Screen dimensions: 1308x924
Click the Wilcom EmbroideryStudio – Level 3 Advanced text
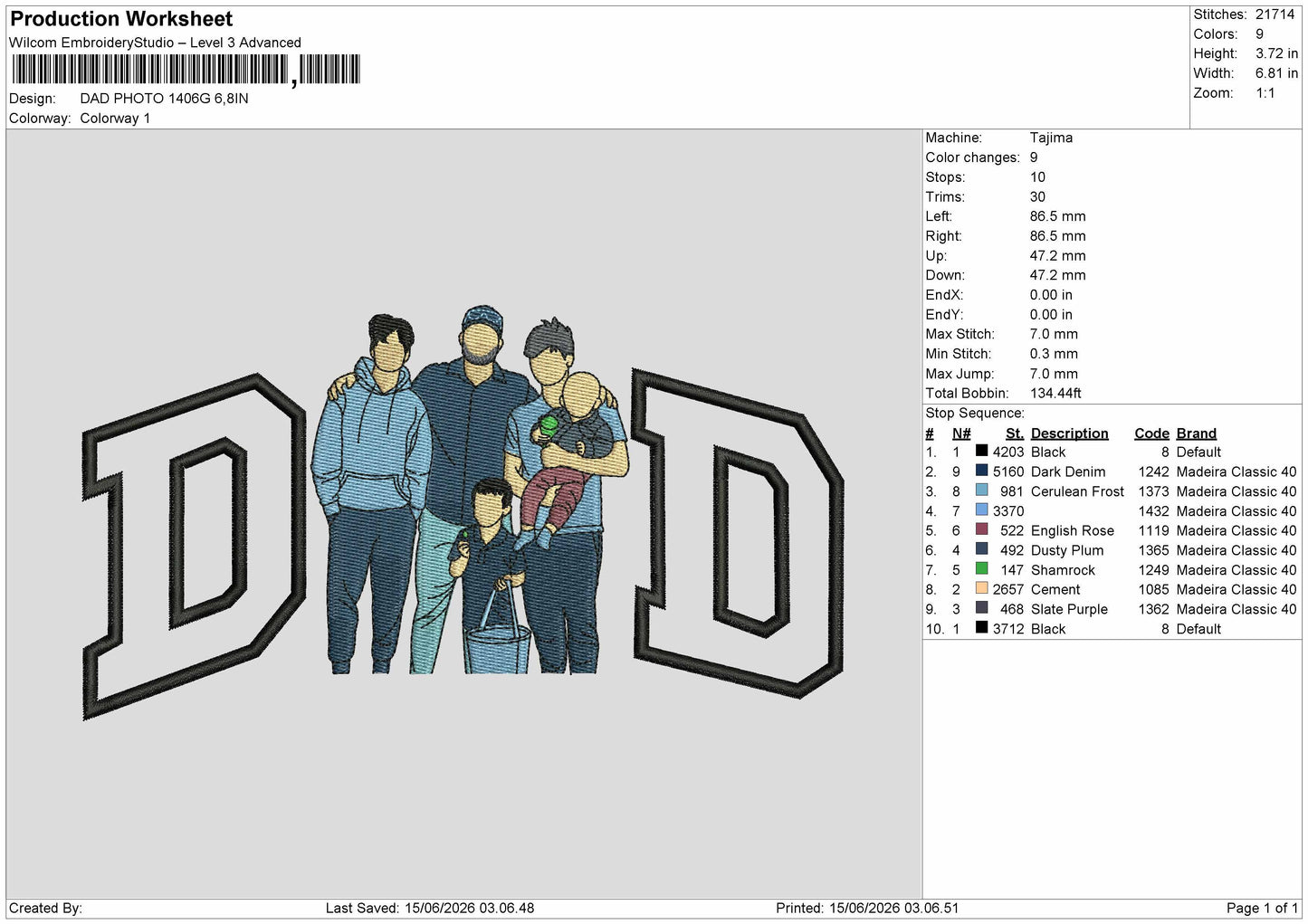coord(155,43)
